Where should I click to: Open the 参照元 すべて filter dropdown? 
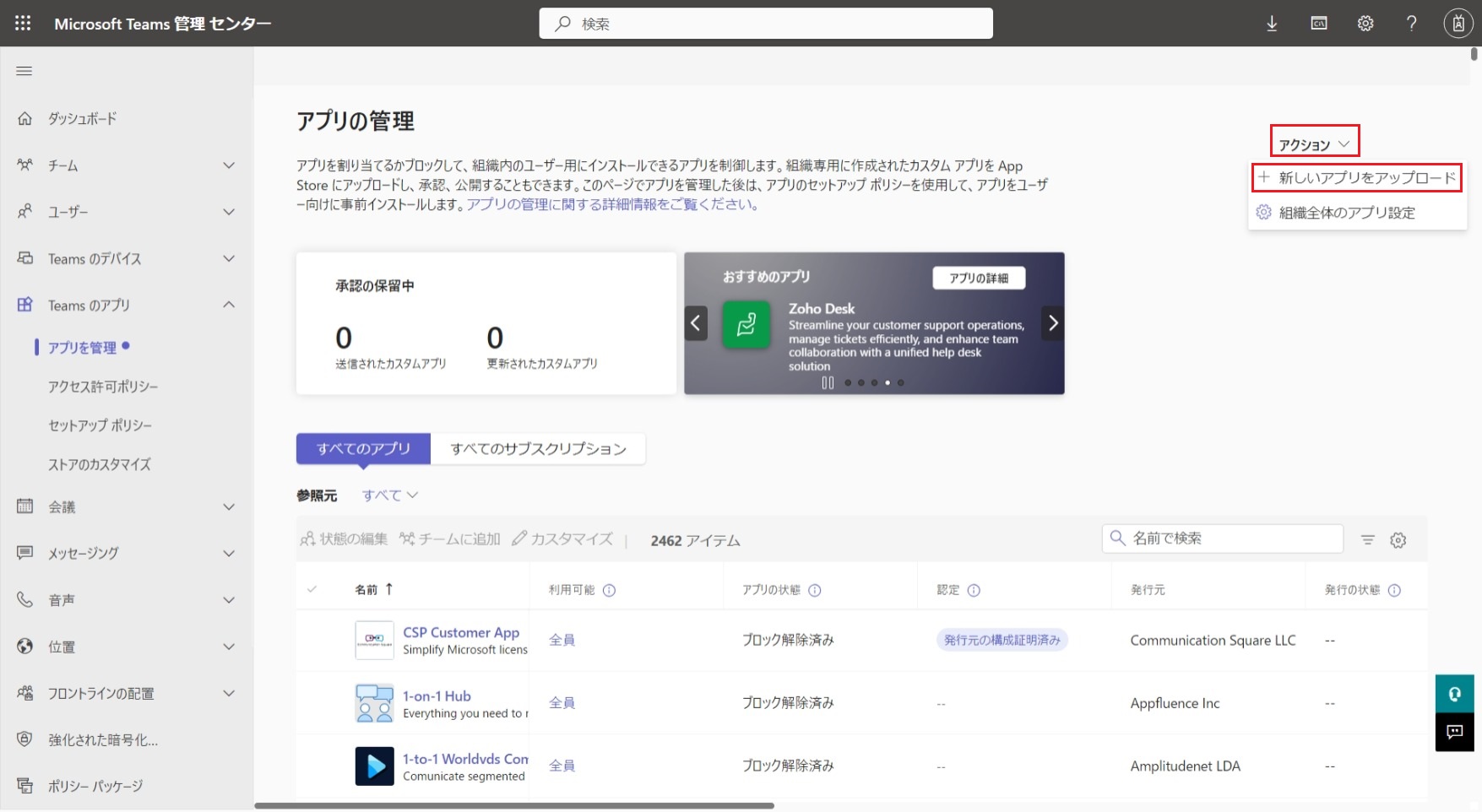click(389, 495)
